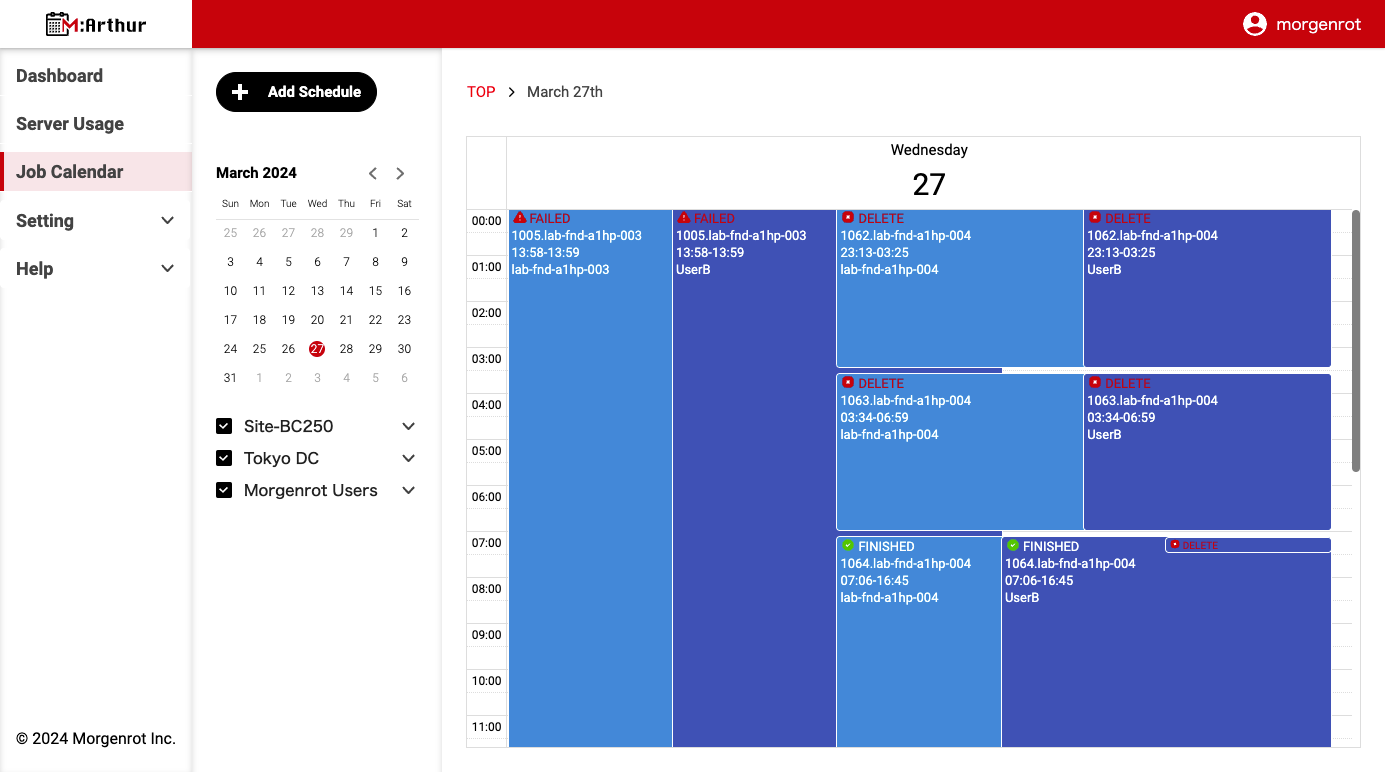Viewport: 1385px width, 772px height.
Task: Click the plus icon on Add Schedule
Action: (x=240, y=92)
